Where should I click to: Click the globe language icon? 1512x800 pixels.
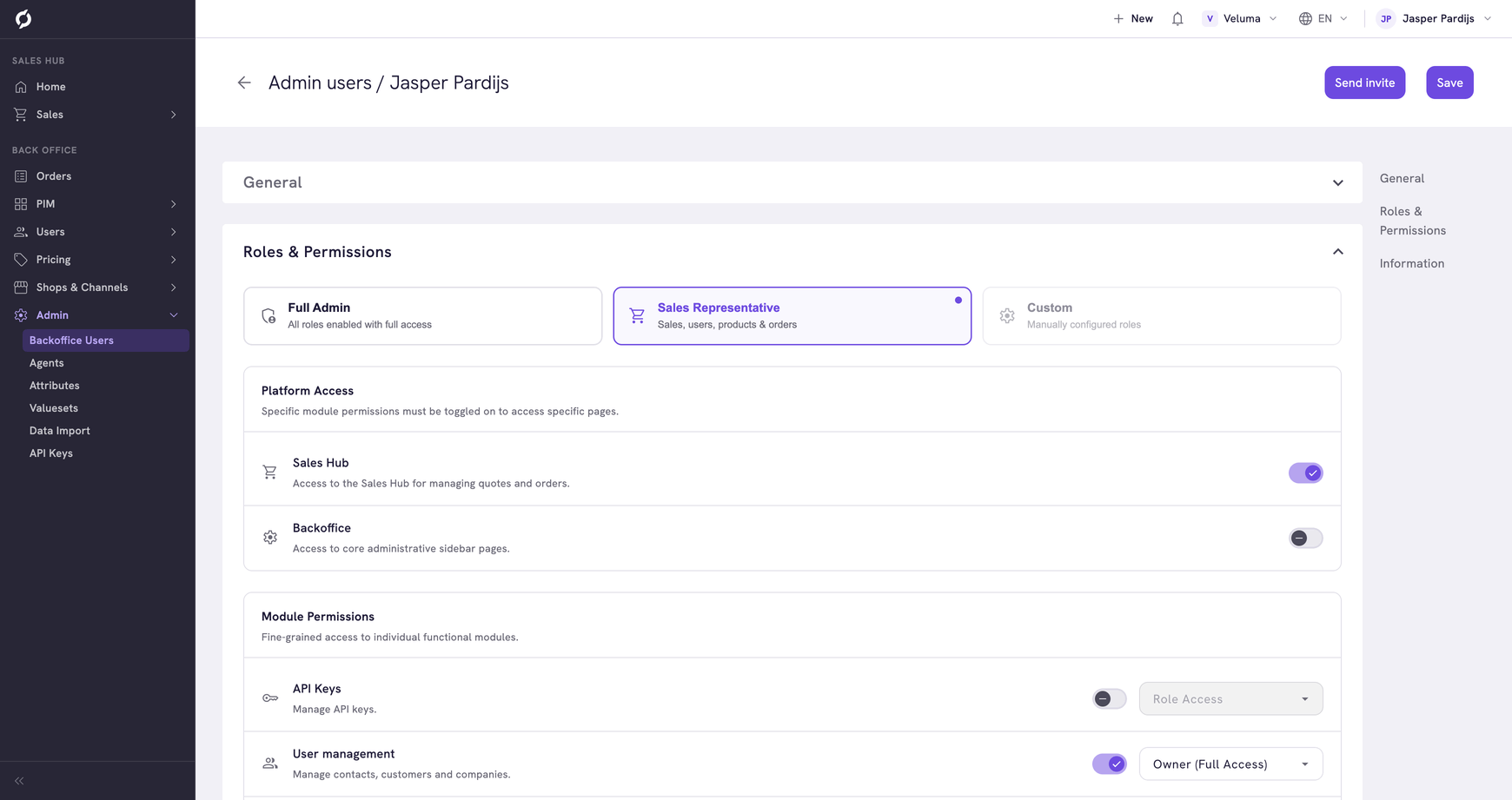[1305, 18]
